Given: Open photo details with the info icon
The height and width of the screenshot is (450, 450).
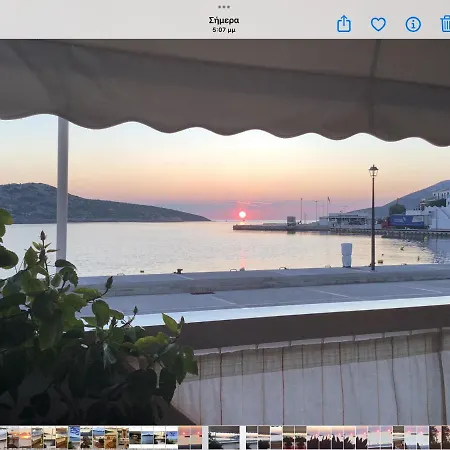Looking at the screenshot, I should (413, 24).
